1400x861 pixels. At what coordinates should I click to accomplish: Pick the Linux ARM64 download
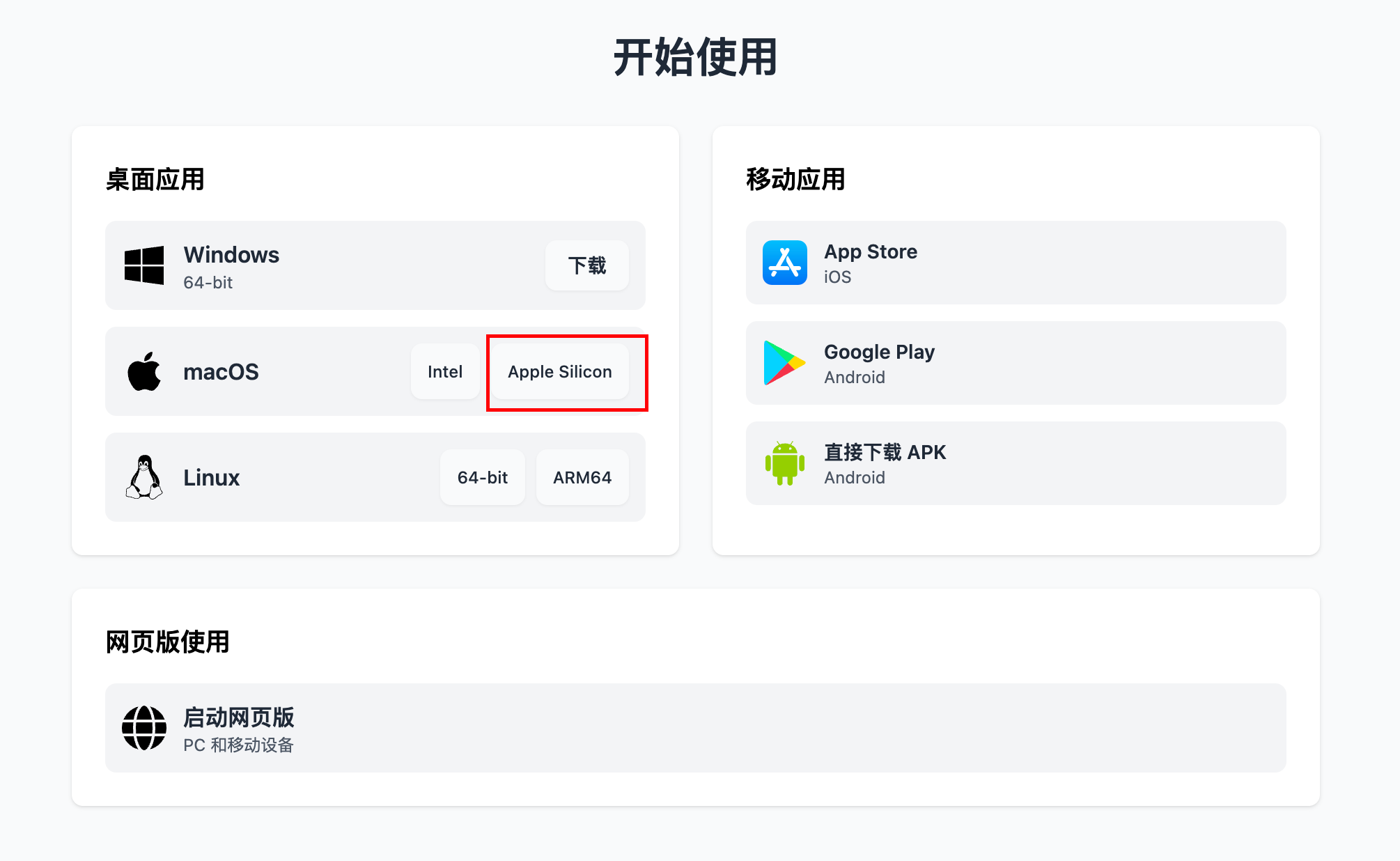tap(582, 477)
